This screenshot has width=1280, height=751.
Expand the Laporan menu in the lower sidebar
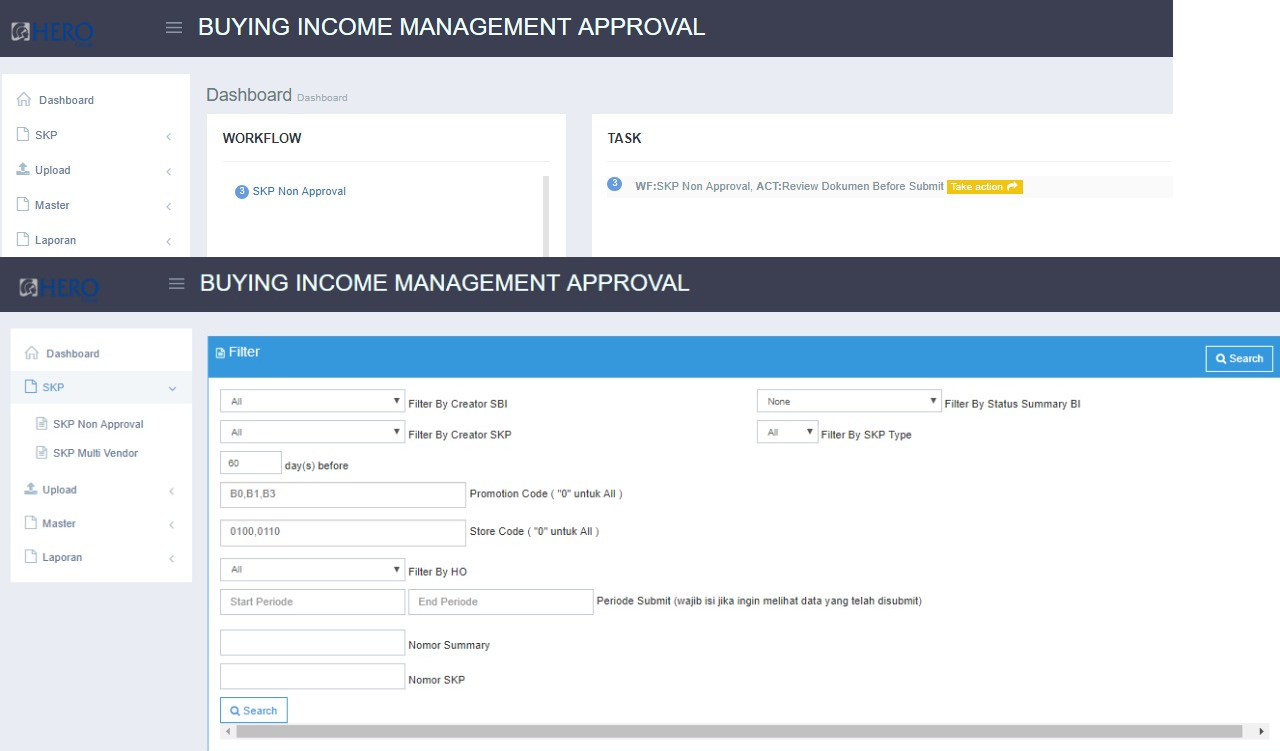(101, 557)
